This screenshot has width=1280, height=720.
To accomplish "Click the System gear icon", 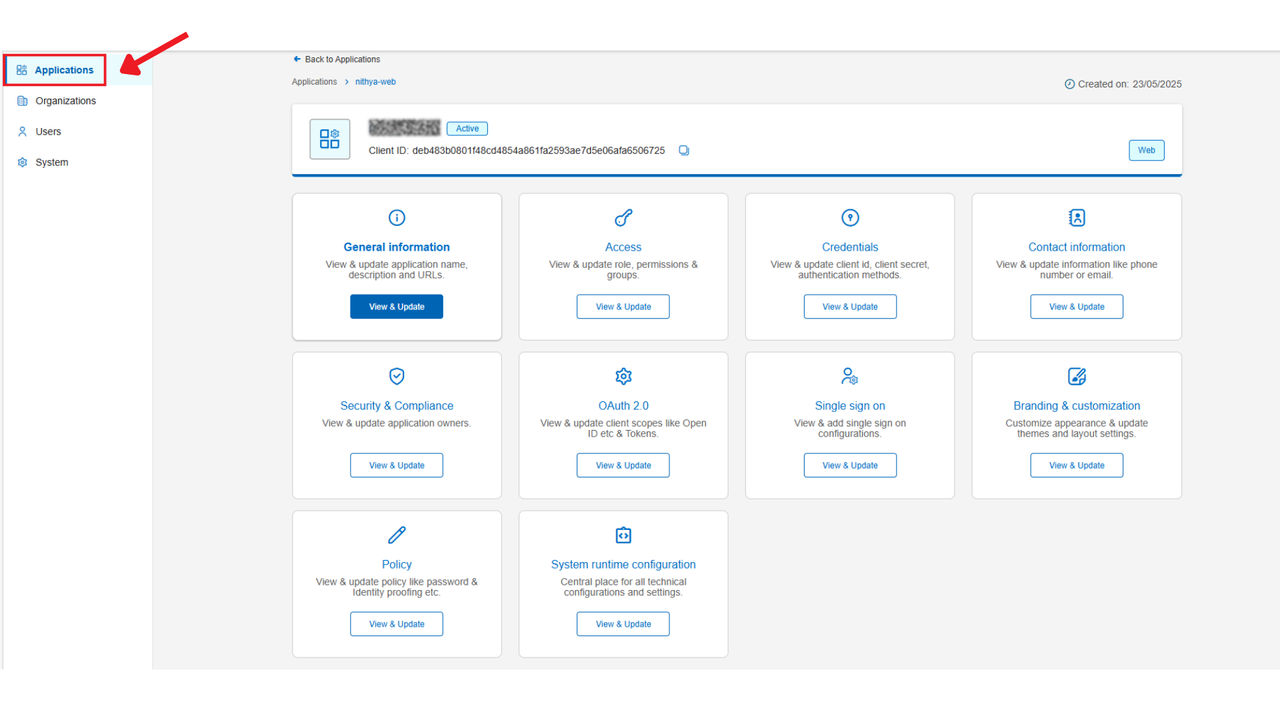I will (x=22, y=162).
